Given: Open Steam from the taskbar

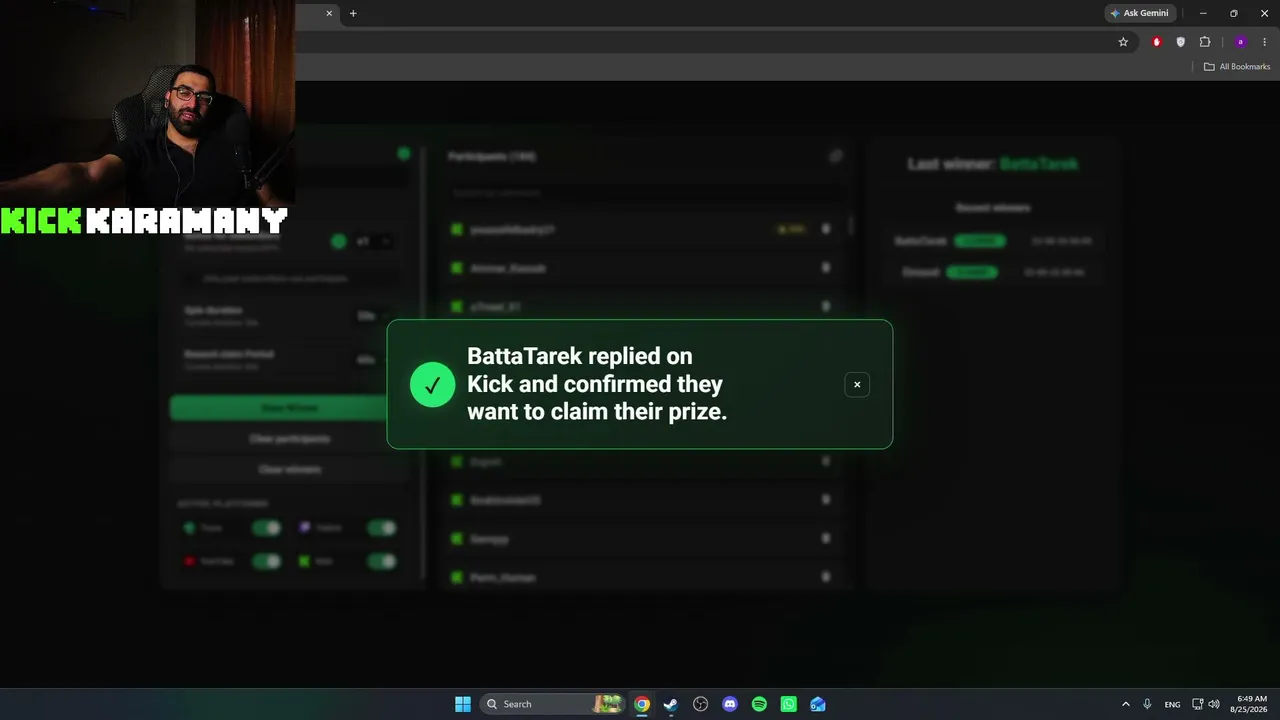Looking at the screenshot, I should point(671,704).
